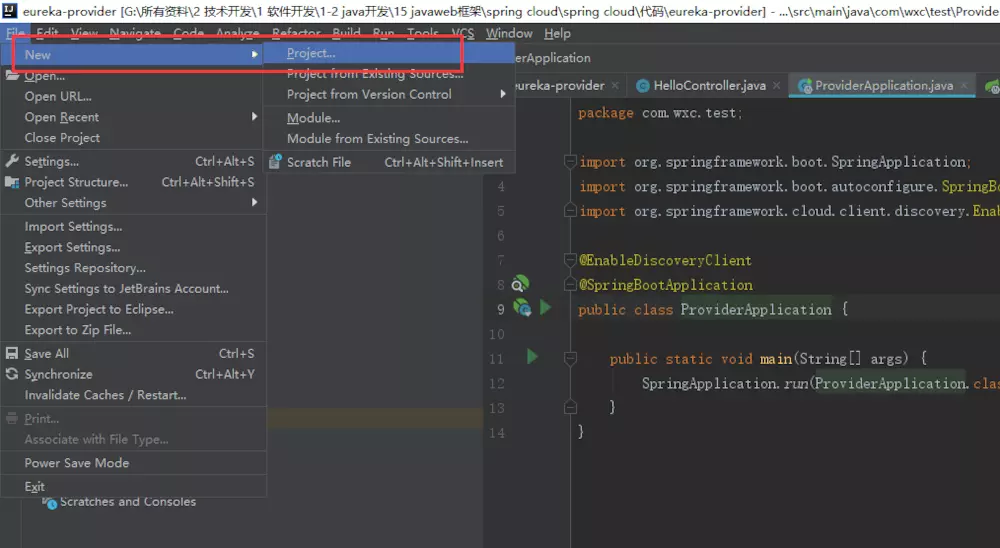Image resolution: width=1000 pixels, height=548 pixels.
Task: Click the fold end marker at the main method's closing brace
Action: click(570, 407)
